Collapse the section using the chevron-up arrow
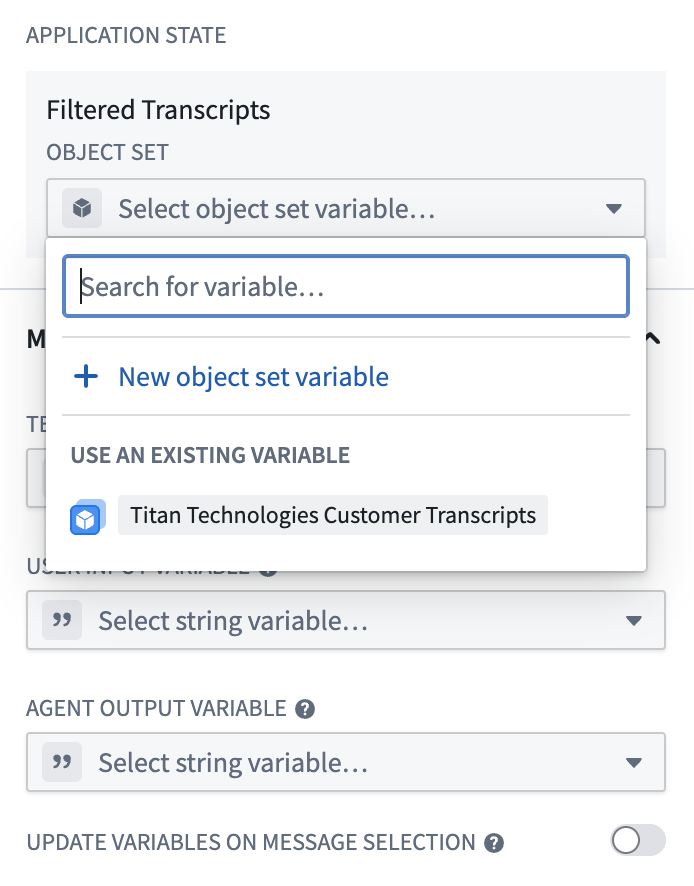 click(x=653, y=338)
